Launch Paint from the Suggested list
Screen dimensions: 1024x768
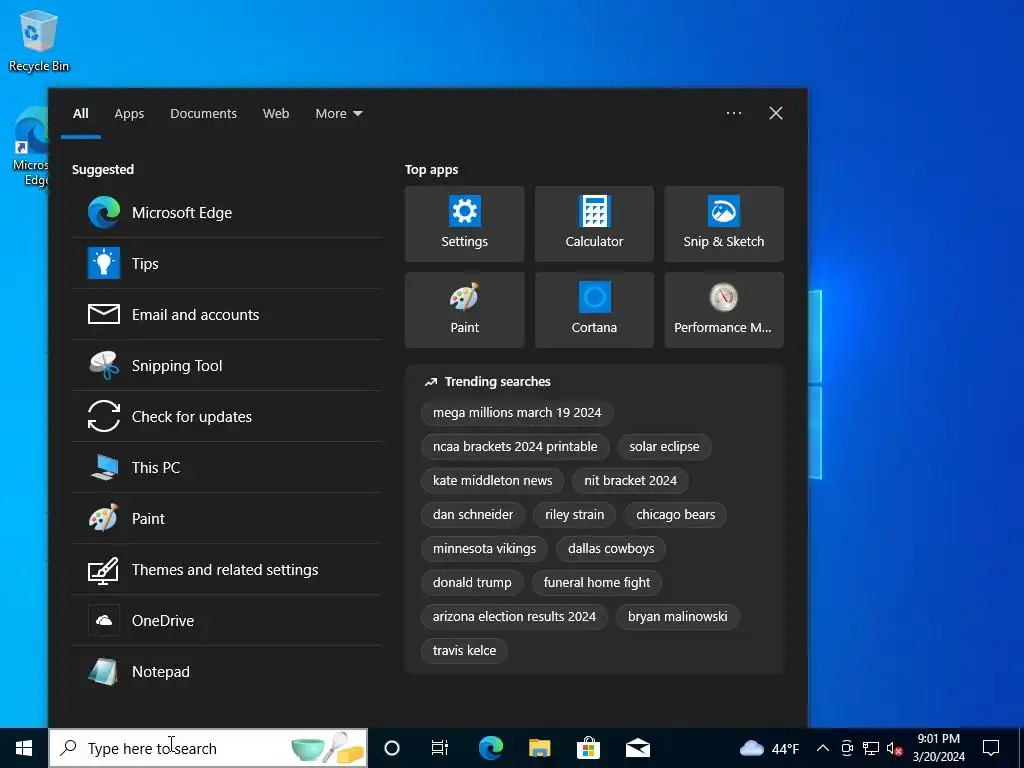[x=226, y=518]
